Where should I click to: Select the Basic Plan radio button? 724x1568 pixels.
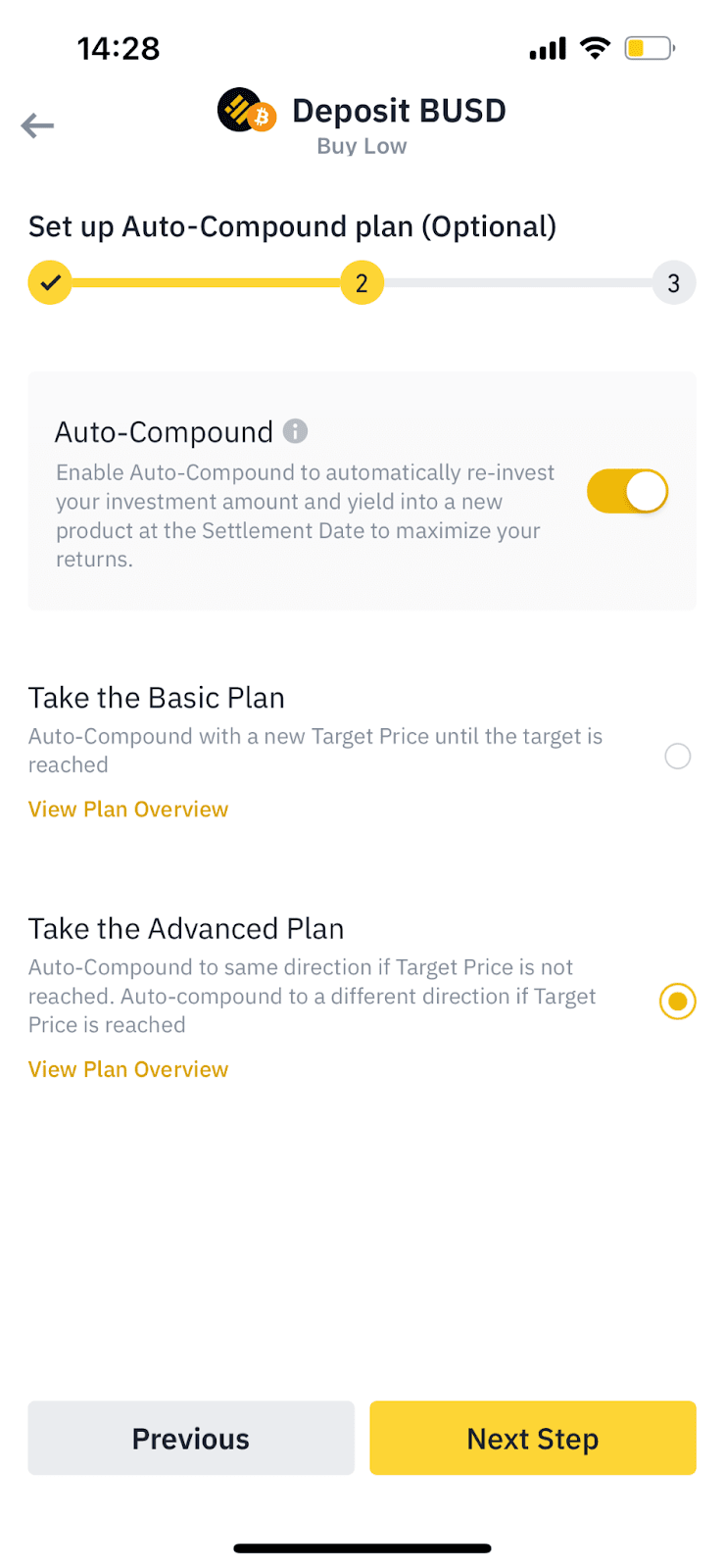677,756
